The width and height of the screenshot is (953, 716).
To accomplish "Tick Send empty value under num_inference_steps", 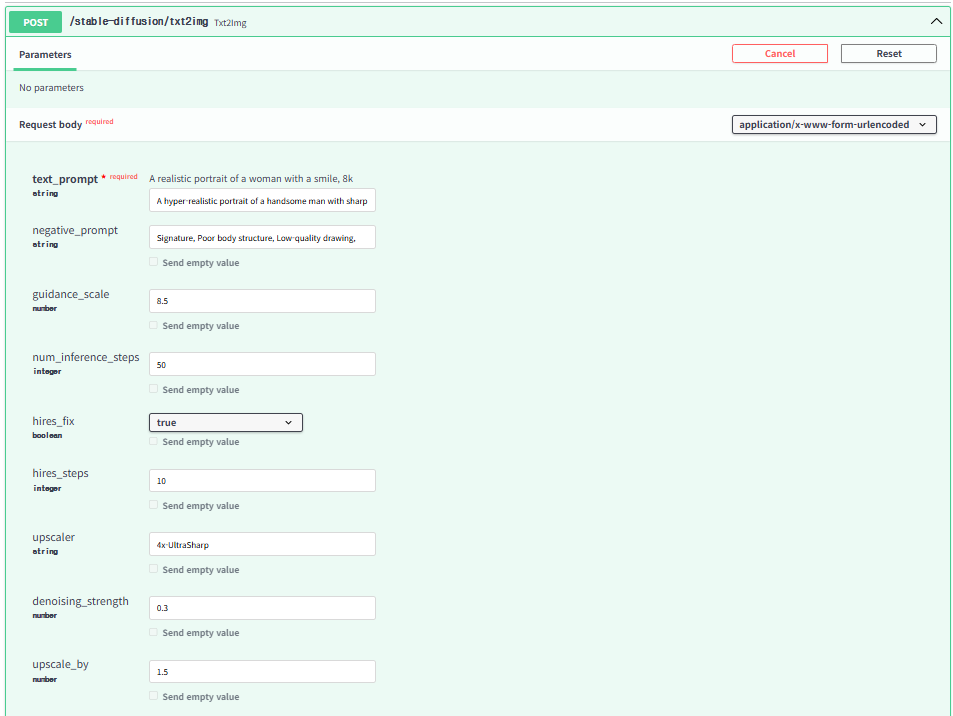I will tap(154, 389).
